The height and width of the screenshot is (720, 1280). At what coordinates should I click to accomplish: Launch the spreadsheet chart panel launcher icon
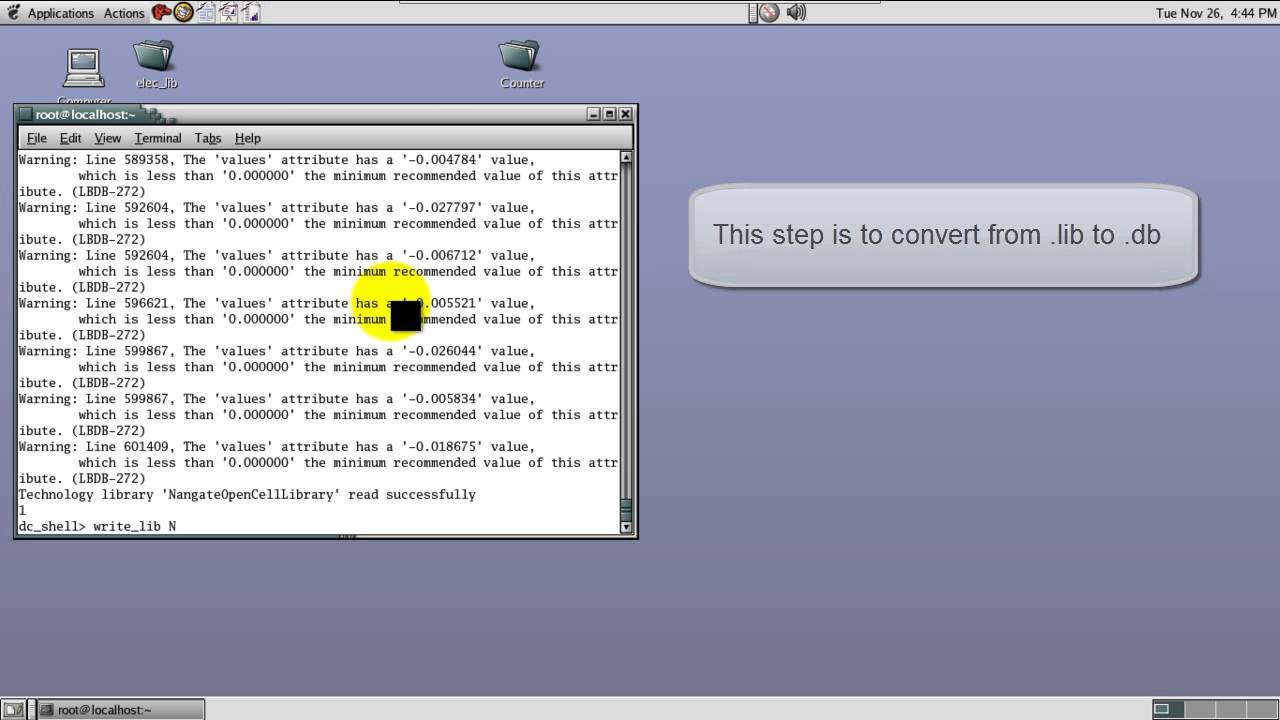[x=251, y=12]
